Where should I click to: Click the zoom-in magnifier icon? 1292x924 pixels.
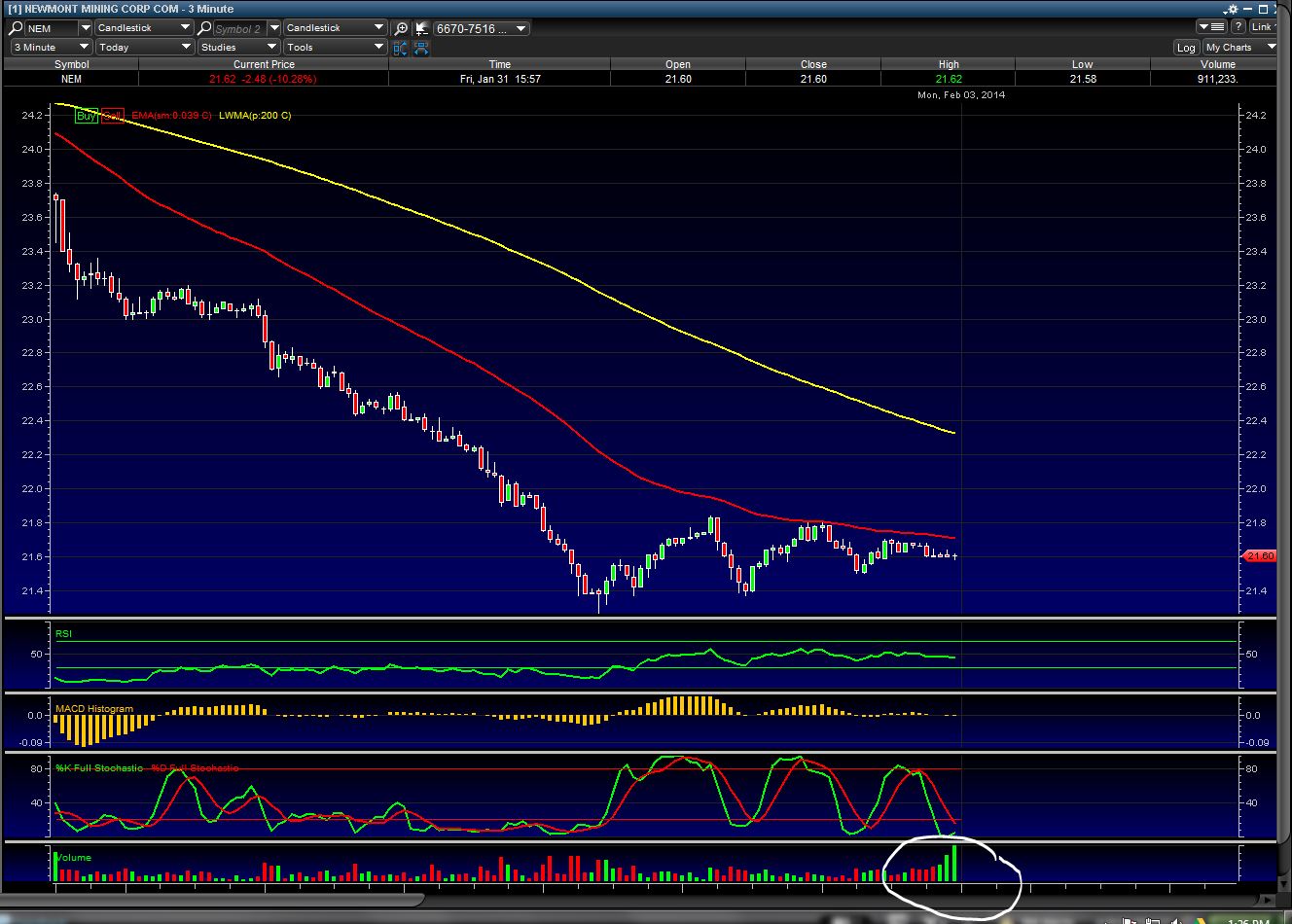click(x=401, y=28)
